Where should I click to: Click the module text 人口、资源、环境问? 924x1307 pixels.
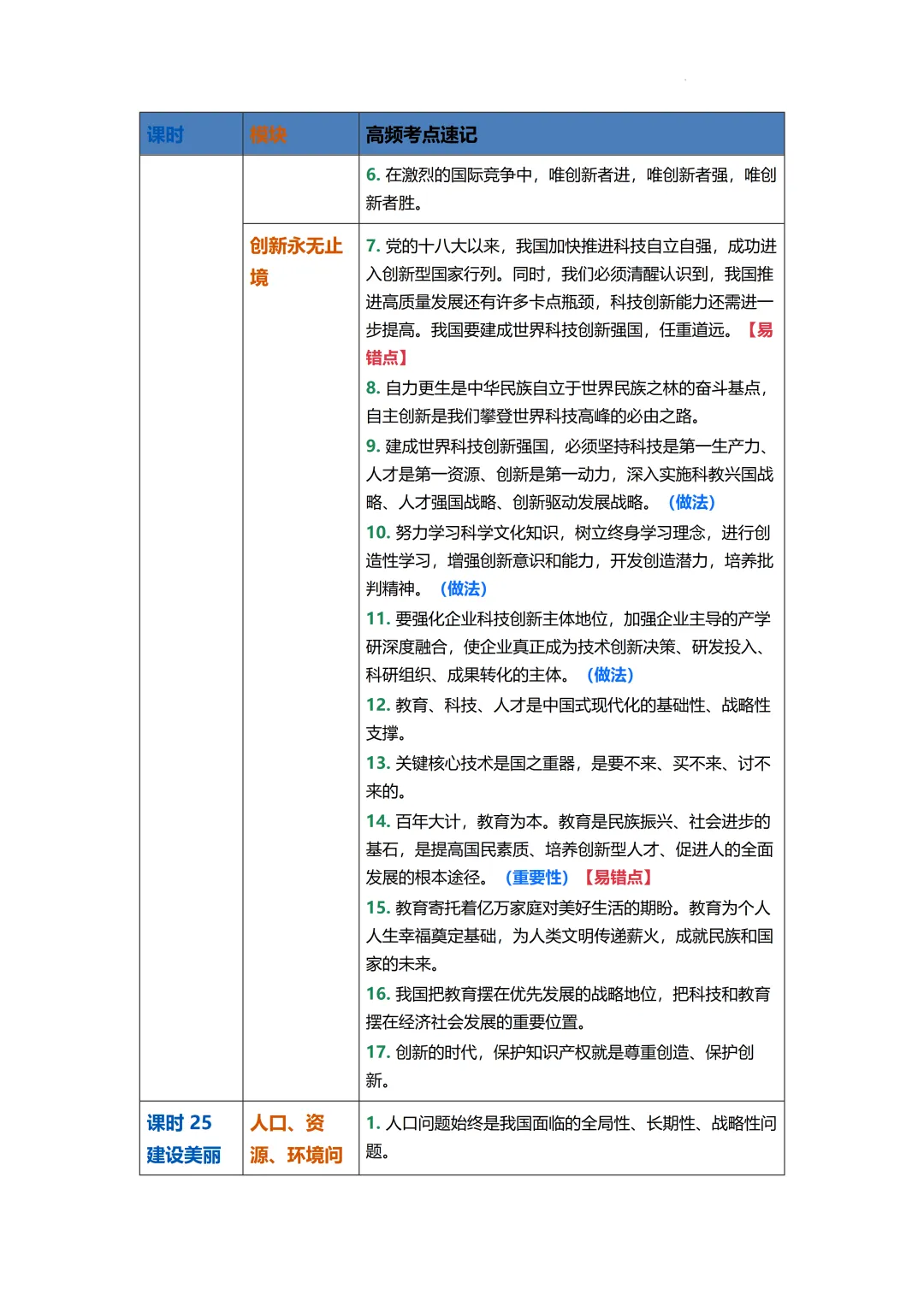click(293, 1138)
